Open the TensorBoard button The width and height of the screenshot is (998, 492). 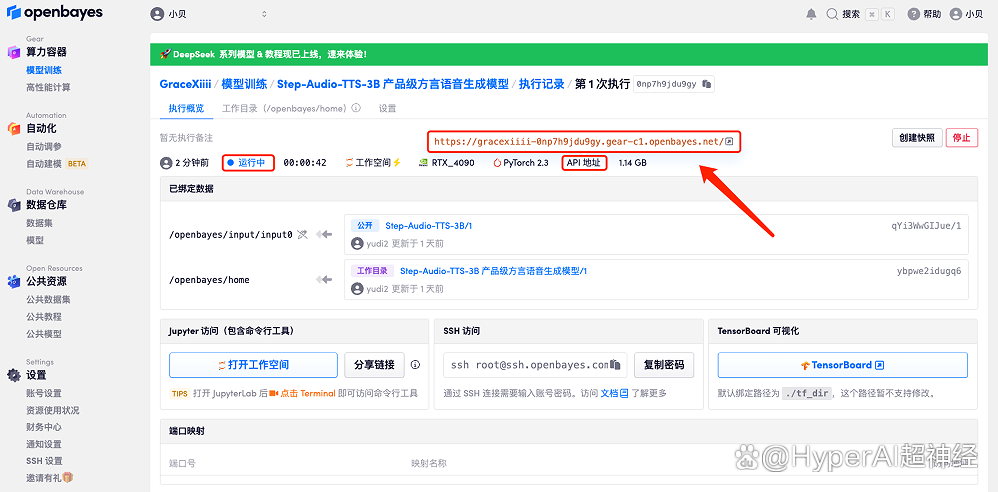pos(843,365)
